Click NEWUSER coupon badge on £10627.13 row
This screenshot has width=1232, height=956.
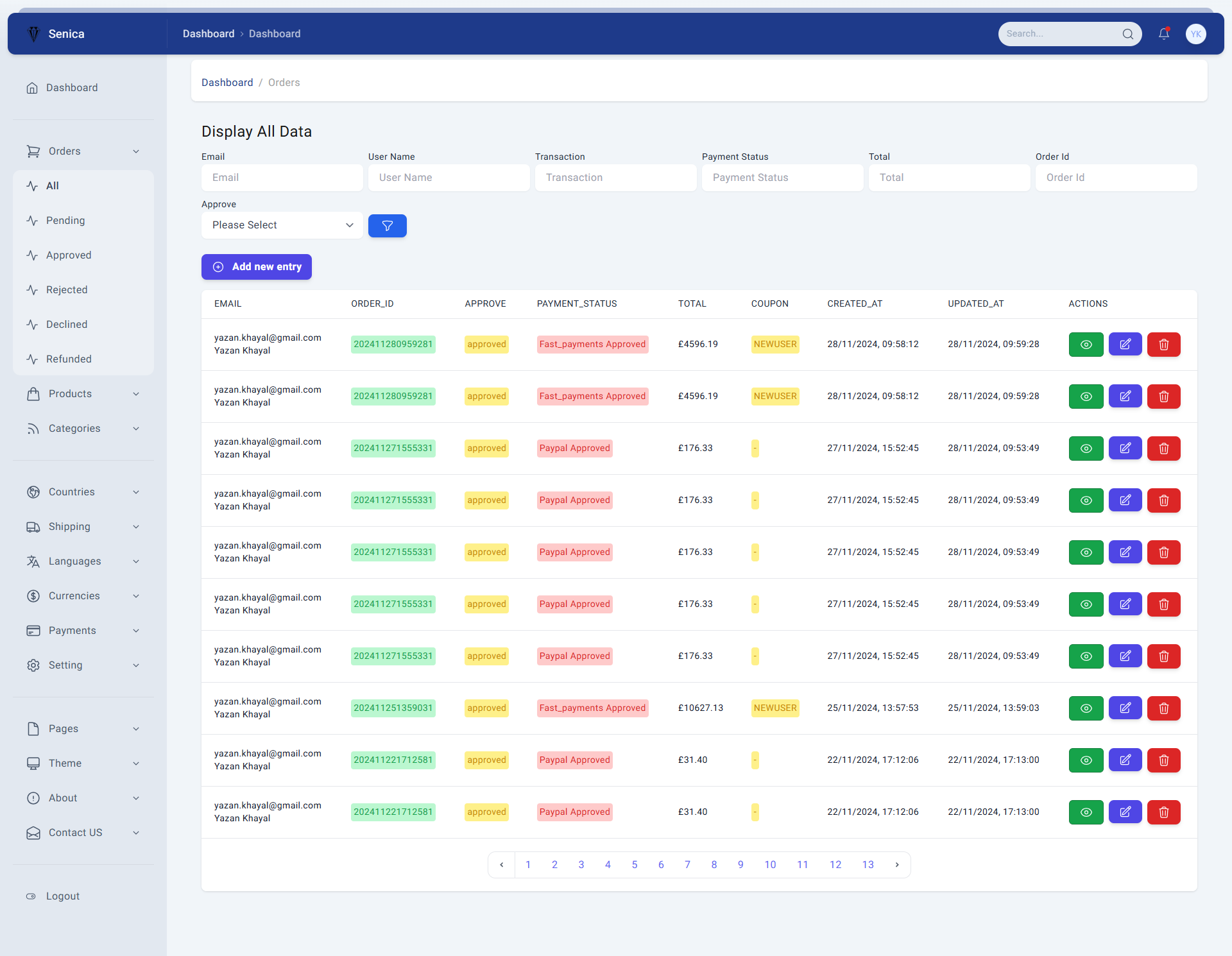(775, 708)
